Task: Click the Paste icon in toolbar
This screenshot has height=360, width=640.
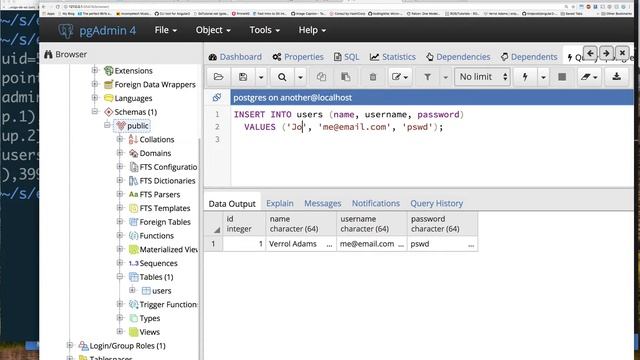Action: pos(346,77)
